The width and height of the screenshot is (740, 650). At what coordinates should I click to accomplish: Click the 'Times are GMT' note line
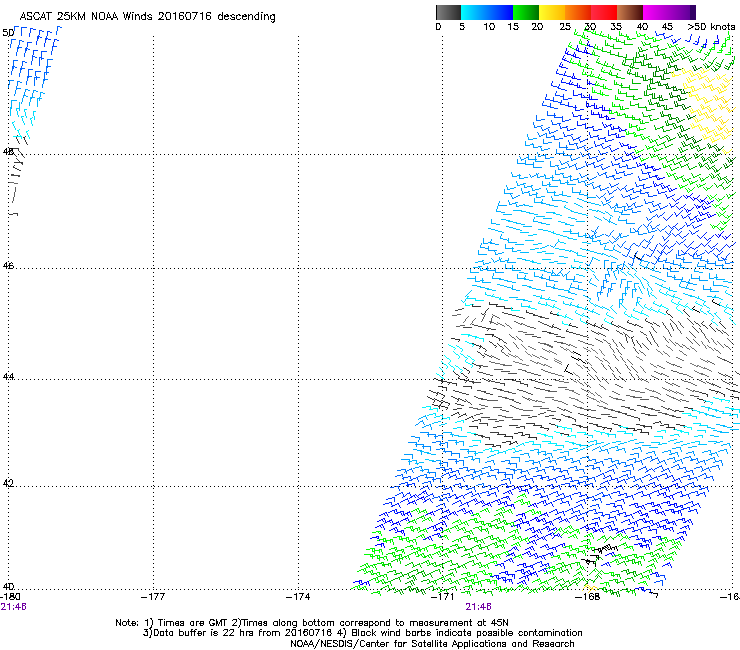[312, 623]
